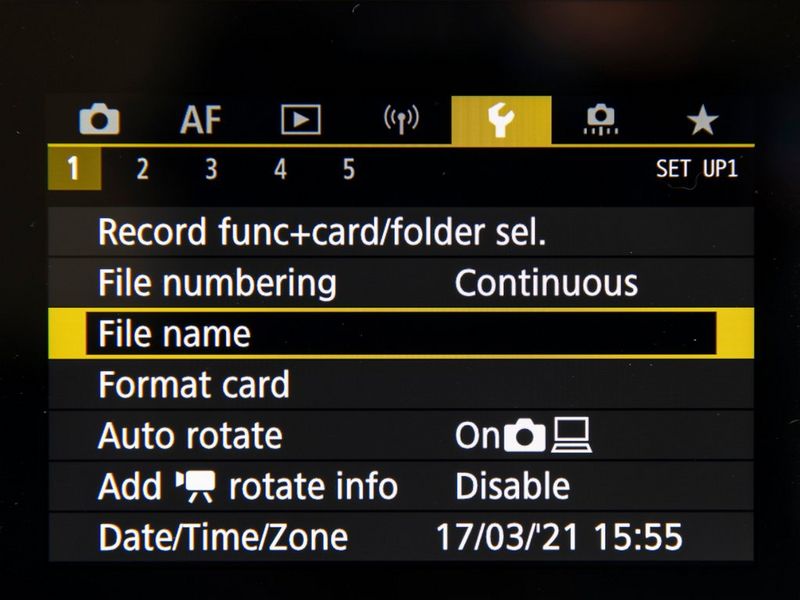
Task: Click the movie camera rotate icon
Action: pos(195,486)
